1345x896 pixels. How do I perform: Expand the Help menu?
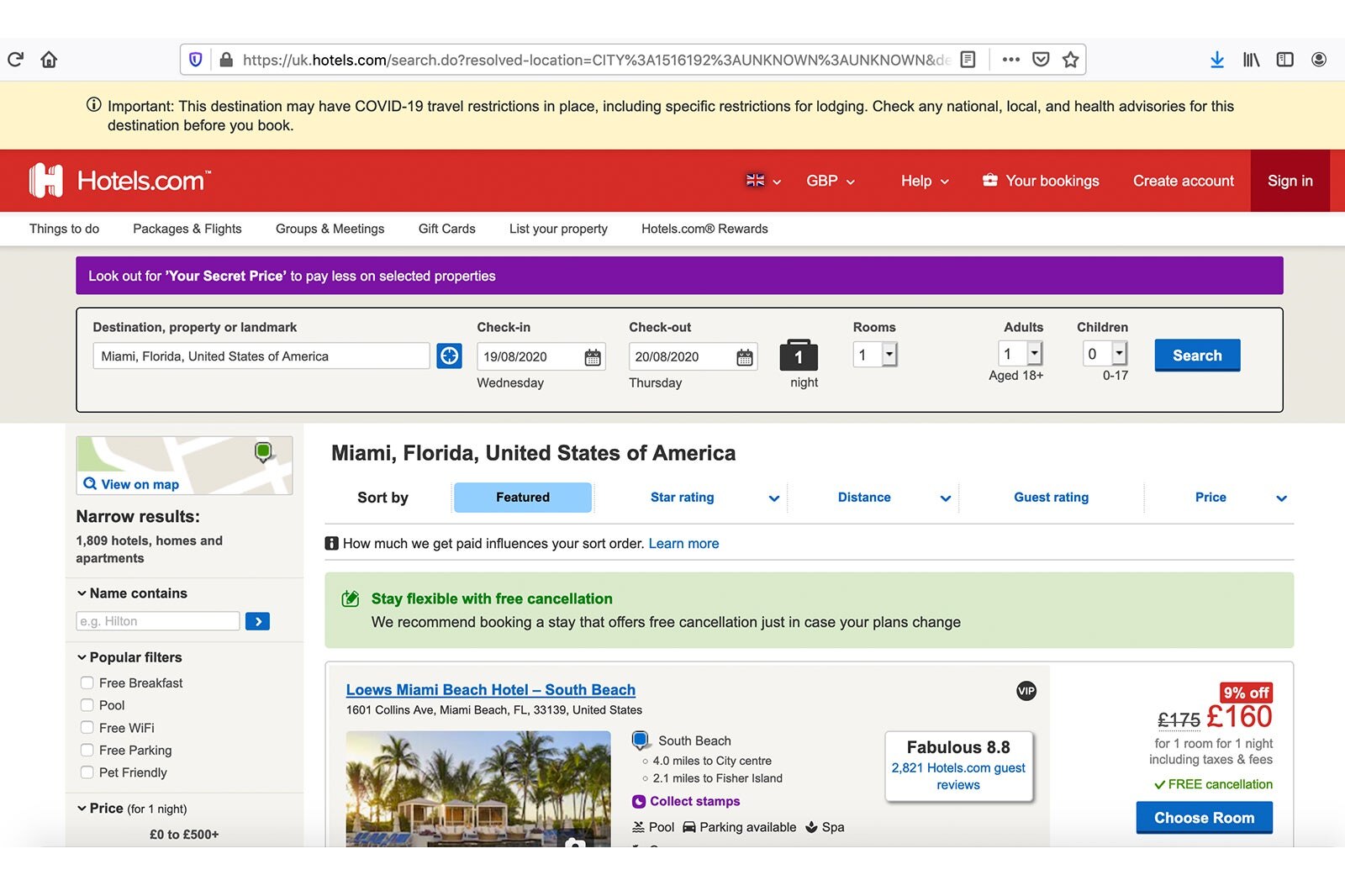click(x=925, y=181)
